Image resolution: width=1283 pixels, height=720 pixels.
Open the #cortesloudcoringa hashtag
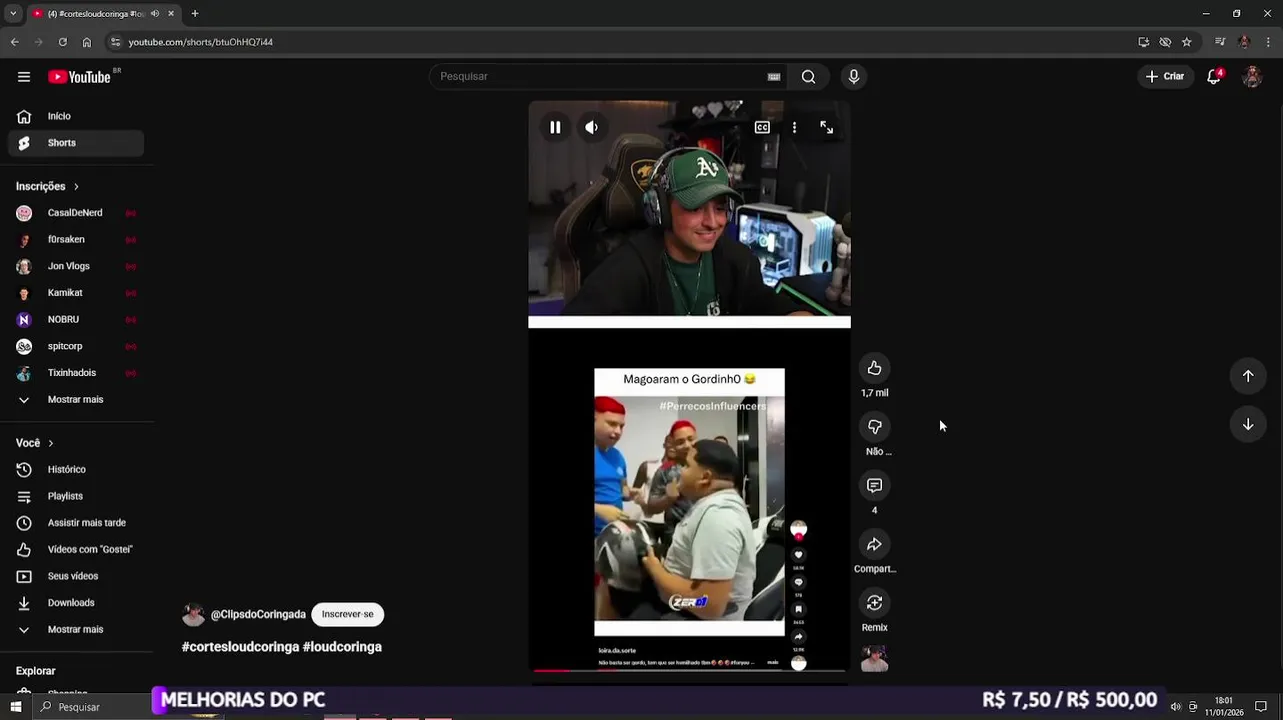pos(240,647)
